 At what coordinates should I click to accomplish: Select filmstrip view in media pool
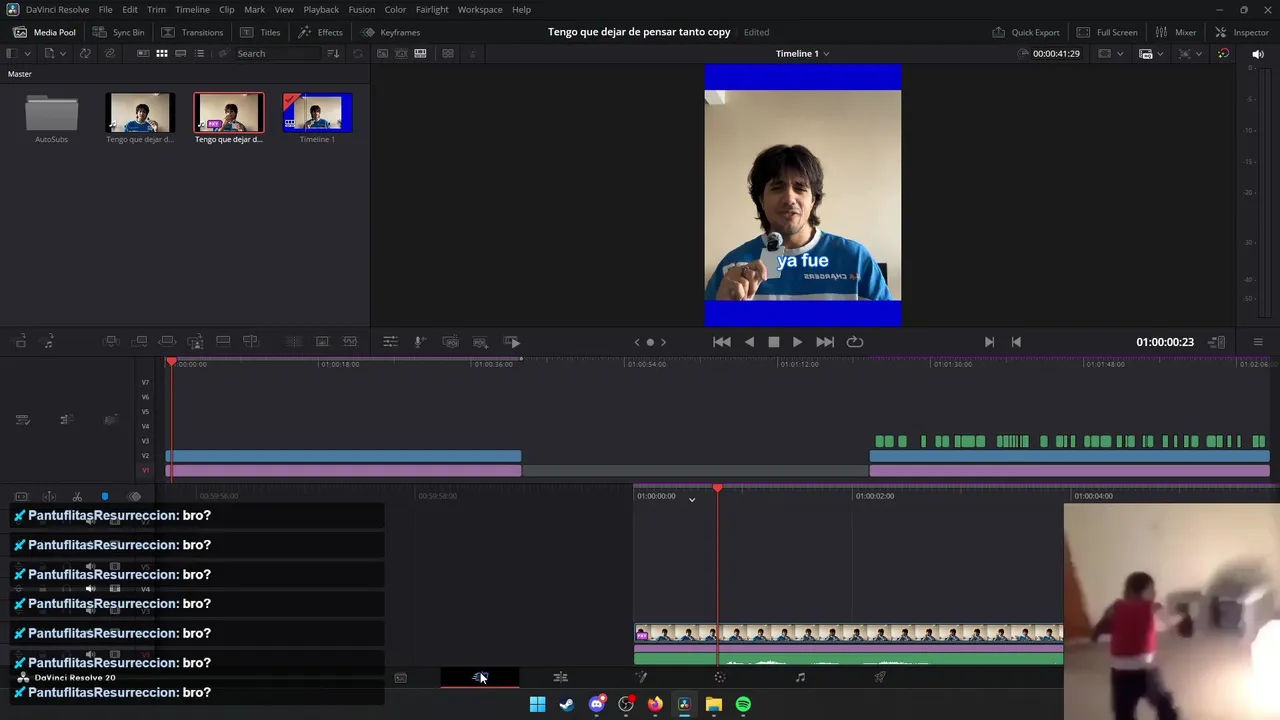pyautogui.click(x=180, y=53)
